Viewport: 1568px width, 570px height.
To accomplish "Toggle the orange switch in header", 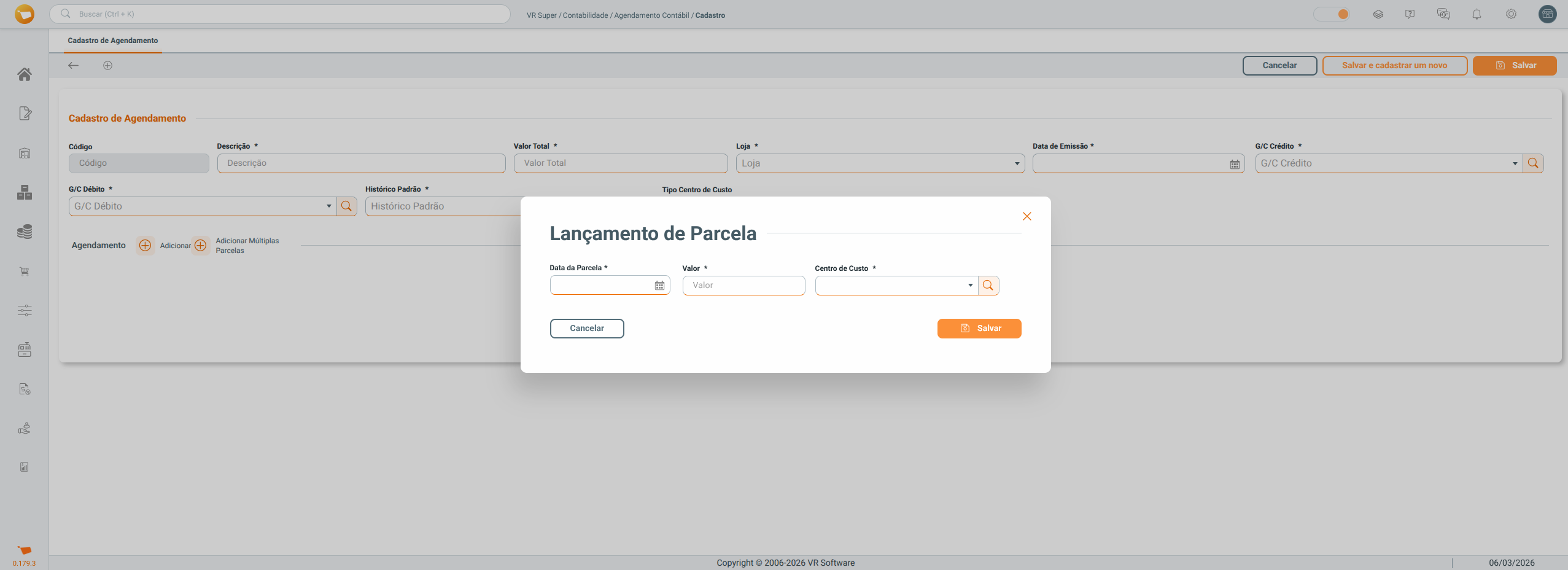I will point(1332,14).
